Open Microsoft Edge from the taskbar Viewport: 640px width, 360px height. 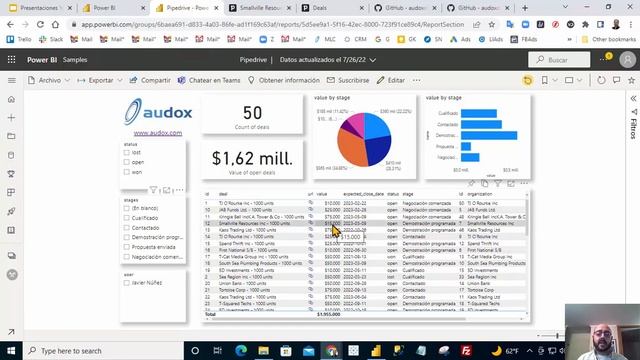click(x=241, y=351)
